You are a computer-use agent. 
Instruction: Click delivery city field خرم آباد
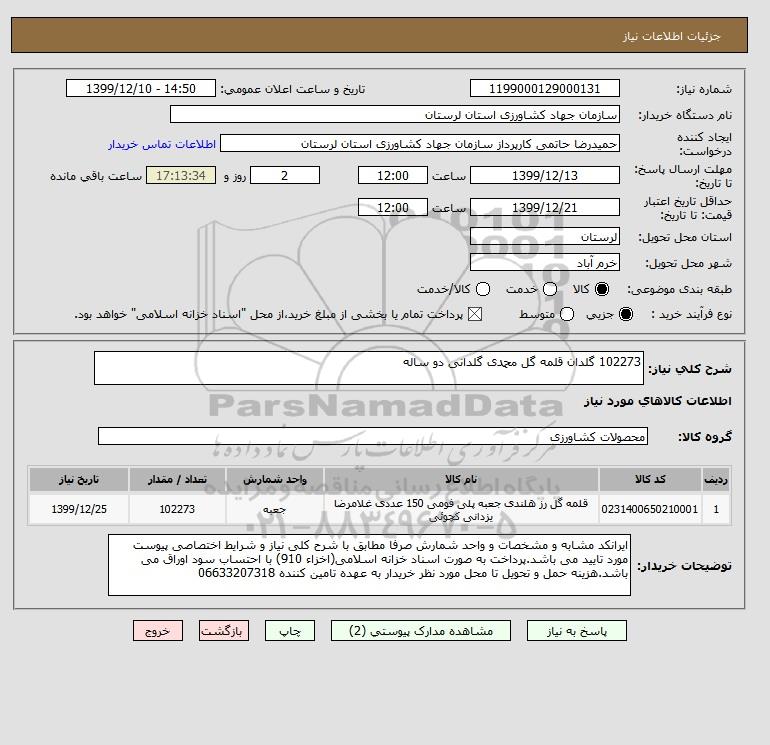click(545, 263)
